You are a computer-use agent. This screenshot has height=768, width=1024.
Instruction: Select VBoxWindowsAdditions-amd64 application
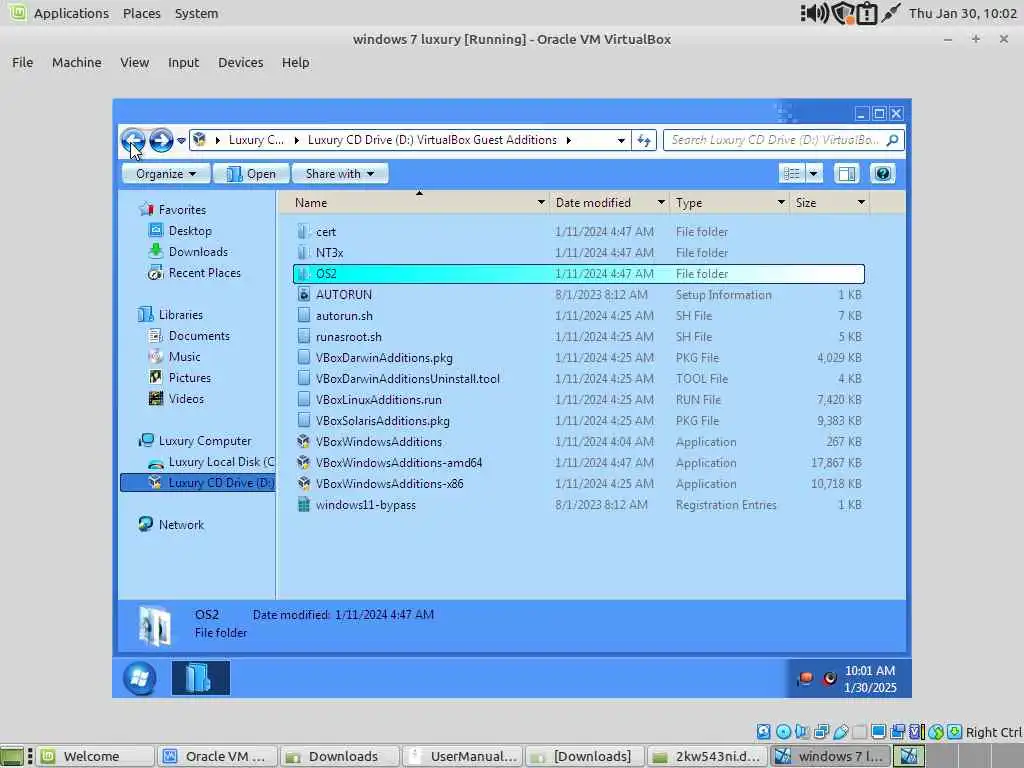pyautogui.click(x=398, y=463)
